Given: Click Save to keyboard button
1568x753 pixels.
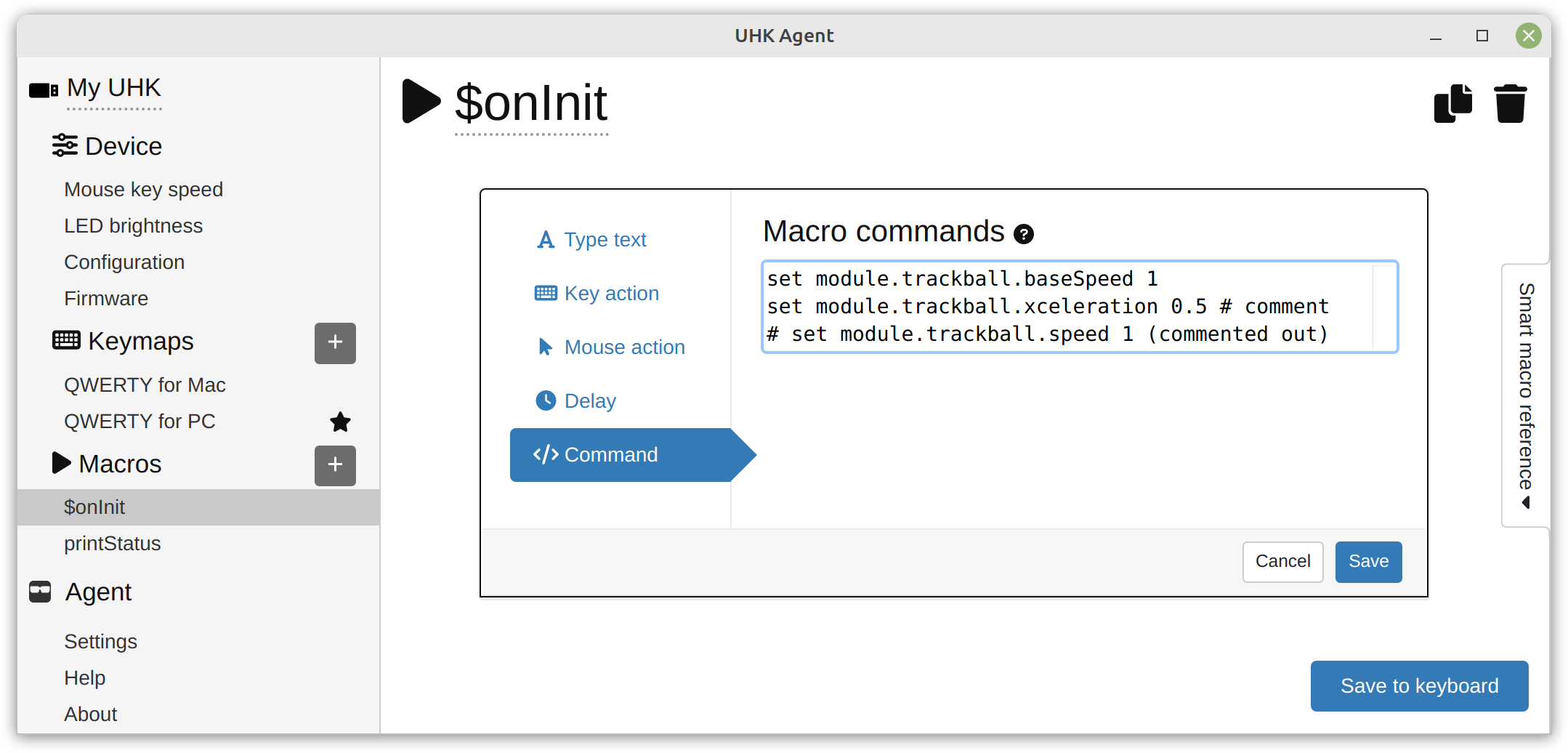Looking at the screenshot, I should 1419,686.
